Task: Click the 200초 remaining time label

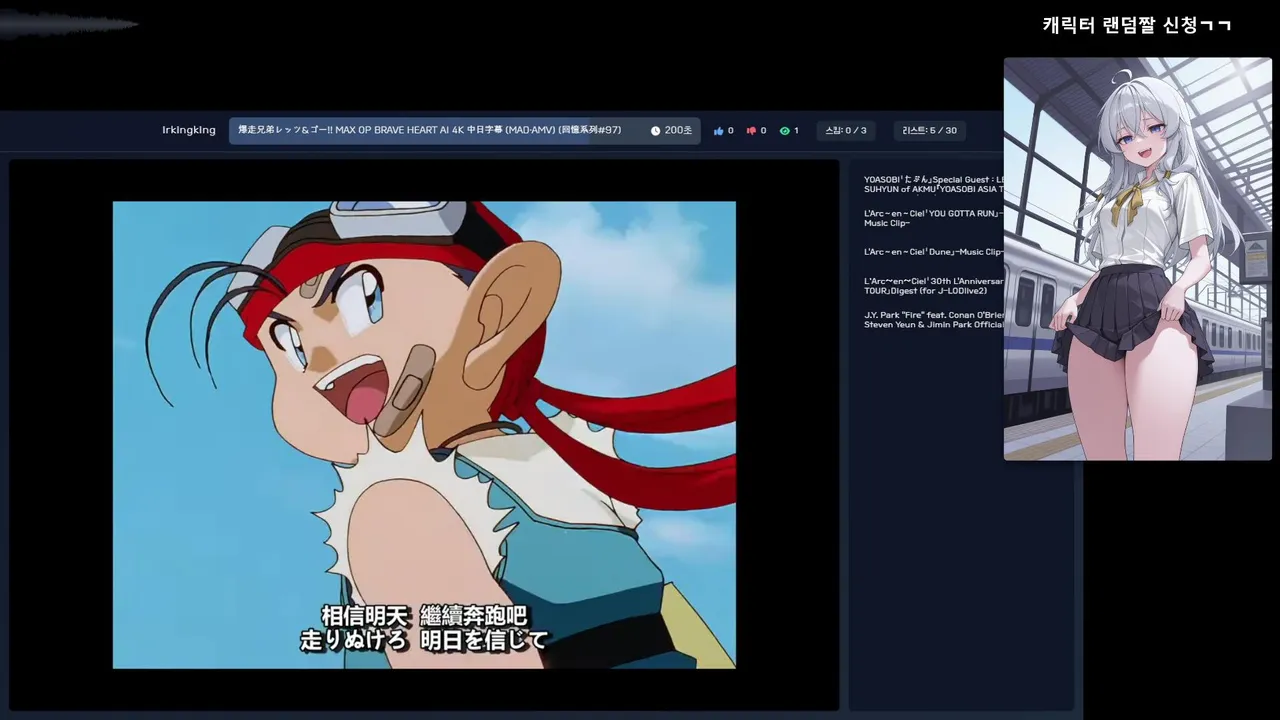Action: pos(678,131)
